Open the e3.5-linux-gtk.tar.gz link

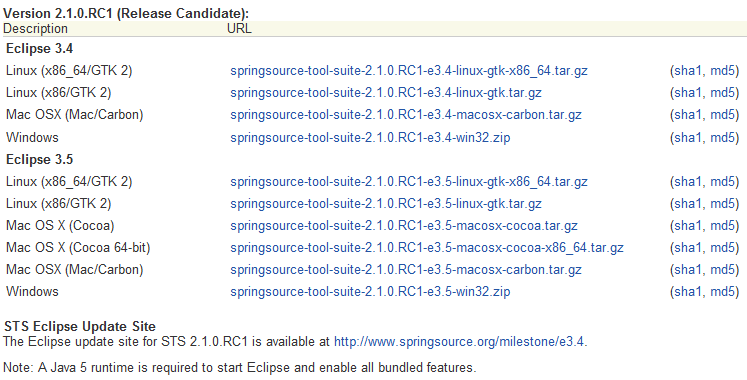pos(386,203)
